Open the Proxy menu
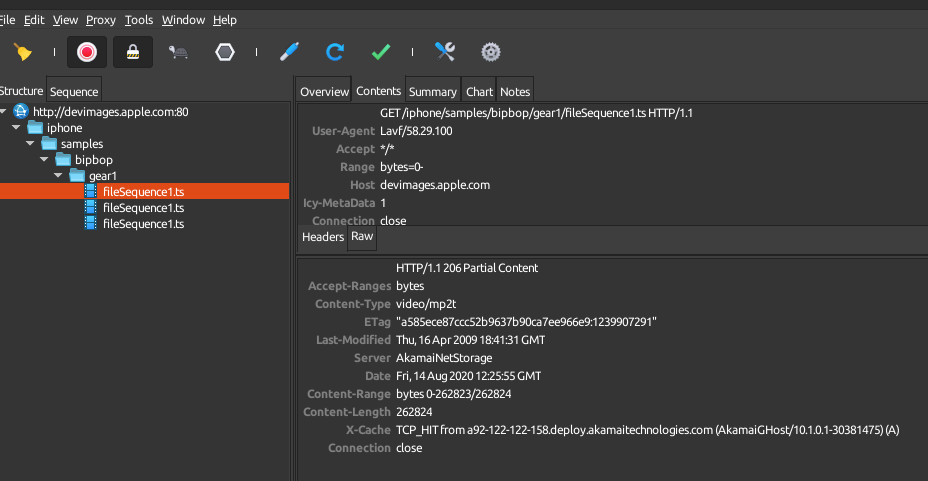The height and width of the screenshot is (481, 928). coord(101,20)
